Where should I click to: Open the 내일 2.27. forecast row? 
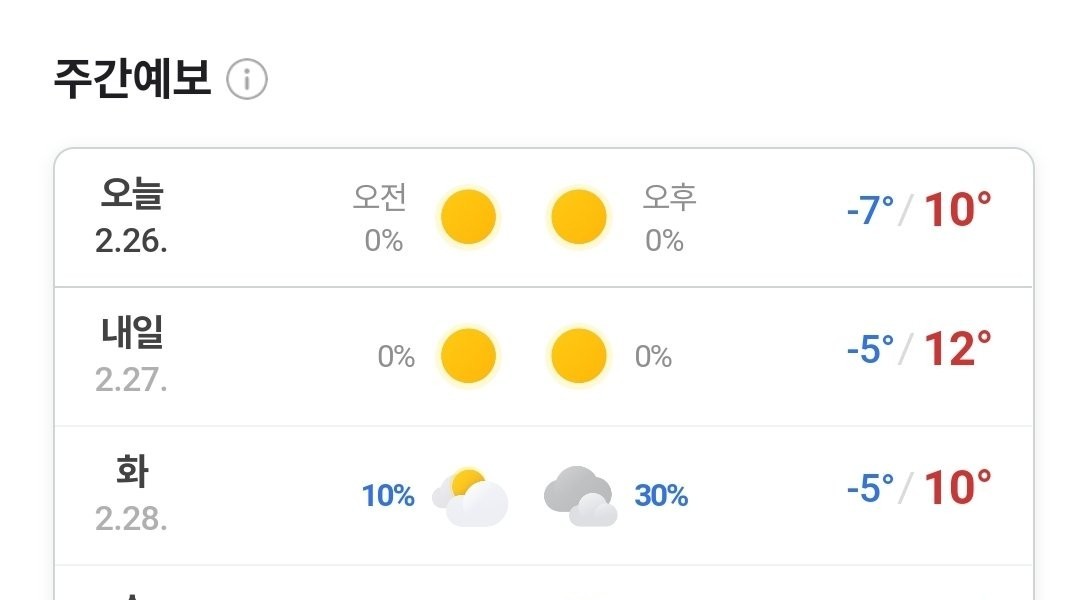(131, 356)
